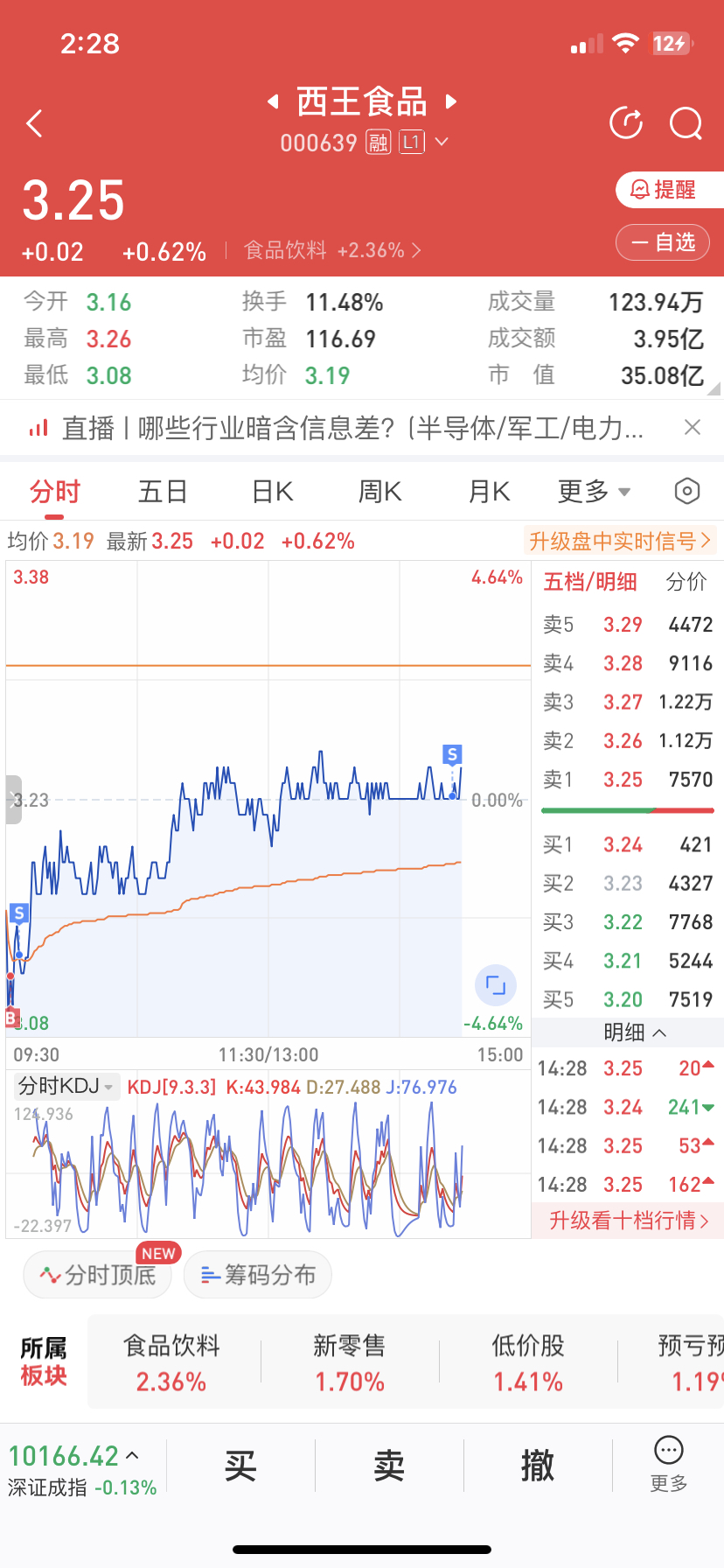Select the 分时 tab
Image resolution: width=724 pixels, height=1568 pixels.
[x=54, y=492]
